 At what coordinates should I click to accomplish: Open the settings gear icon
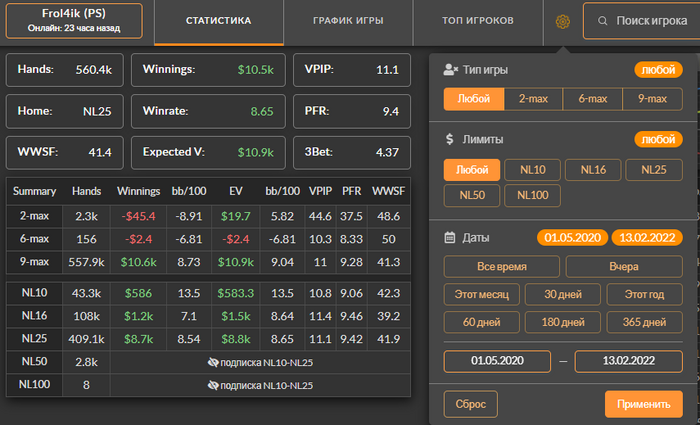click(562, 21)
